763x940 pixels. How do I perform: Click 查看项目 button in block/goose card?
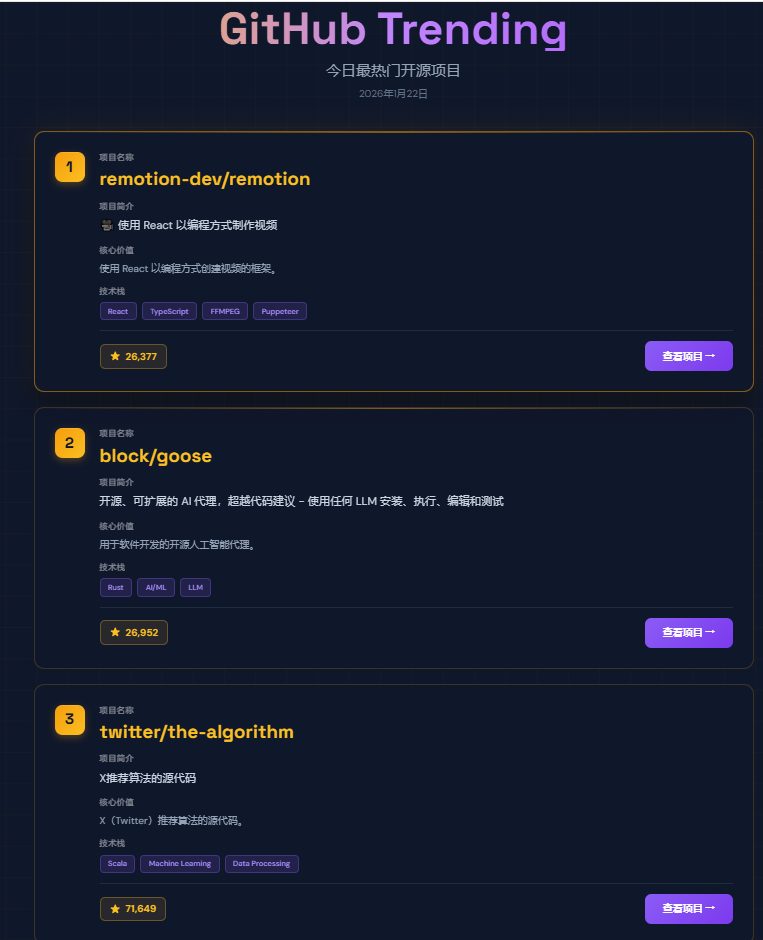(688, 632)
